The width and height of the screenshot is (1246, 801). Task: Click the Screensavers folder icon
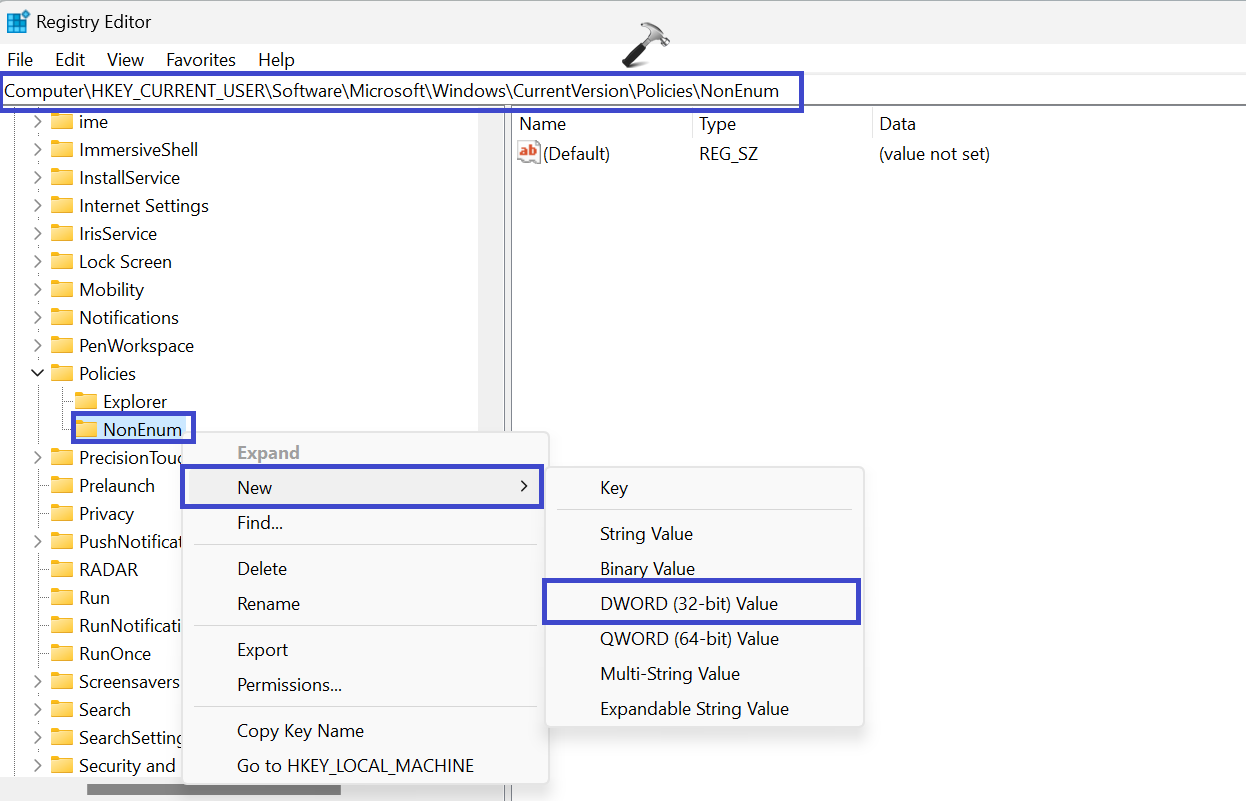point(63,682)
